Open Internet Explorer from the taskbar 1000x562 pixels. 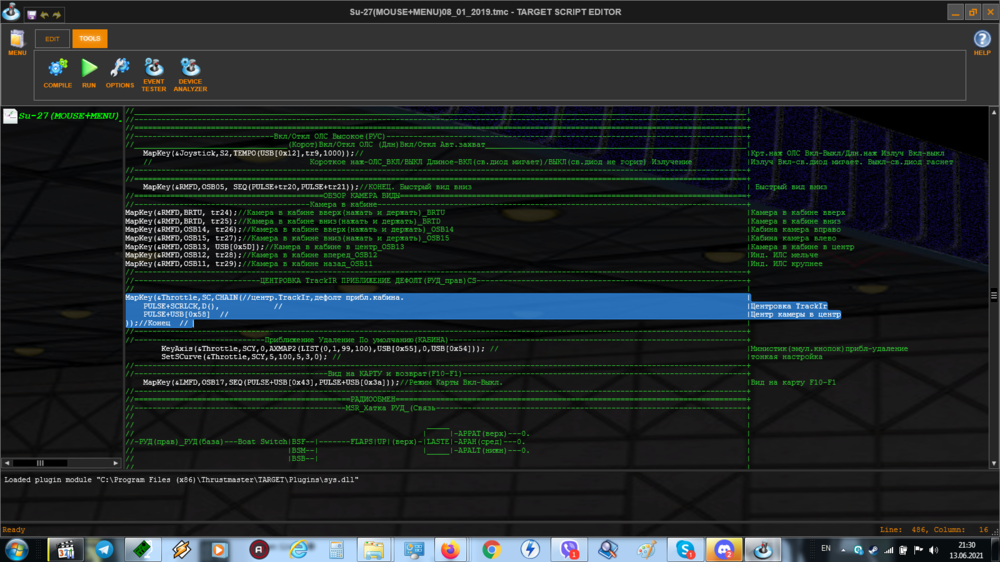[298, 550]
